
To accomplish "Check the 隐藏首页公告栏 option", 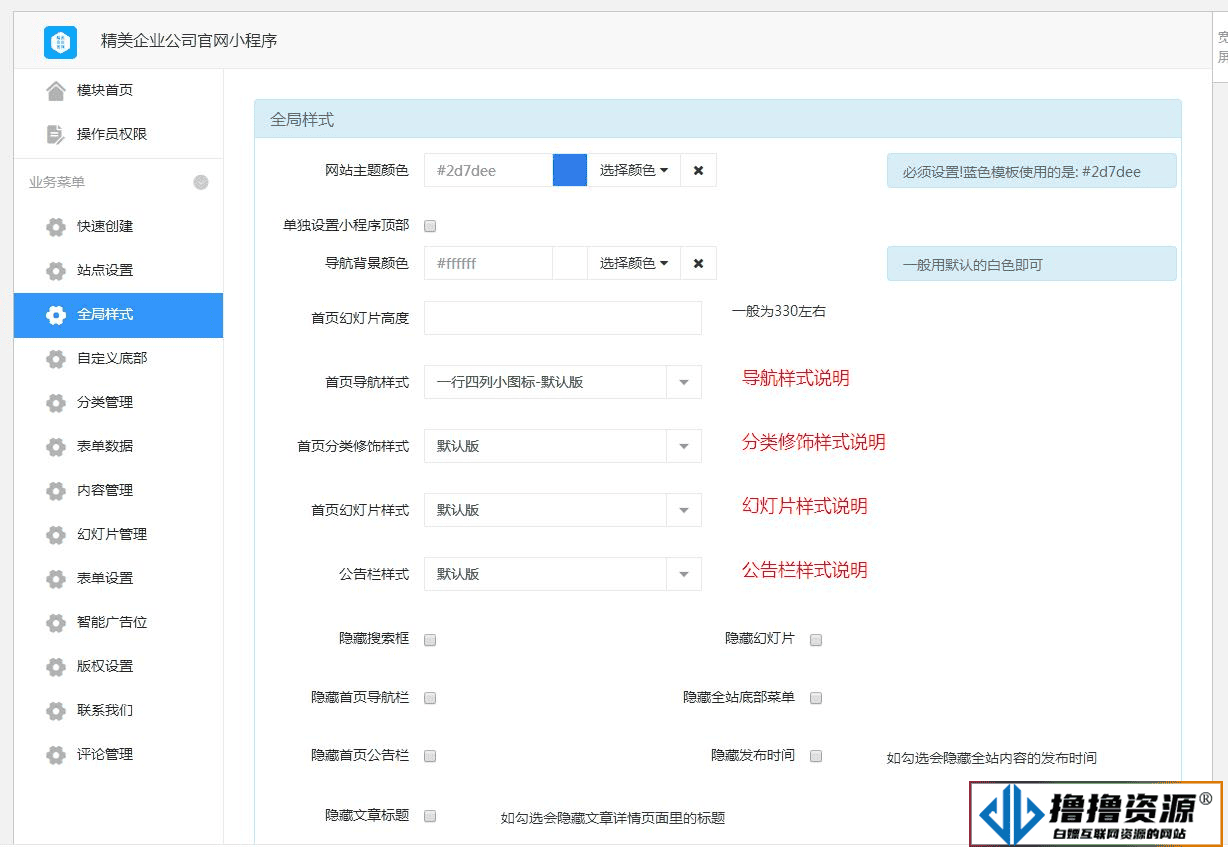I will 430,756.
